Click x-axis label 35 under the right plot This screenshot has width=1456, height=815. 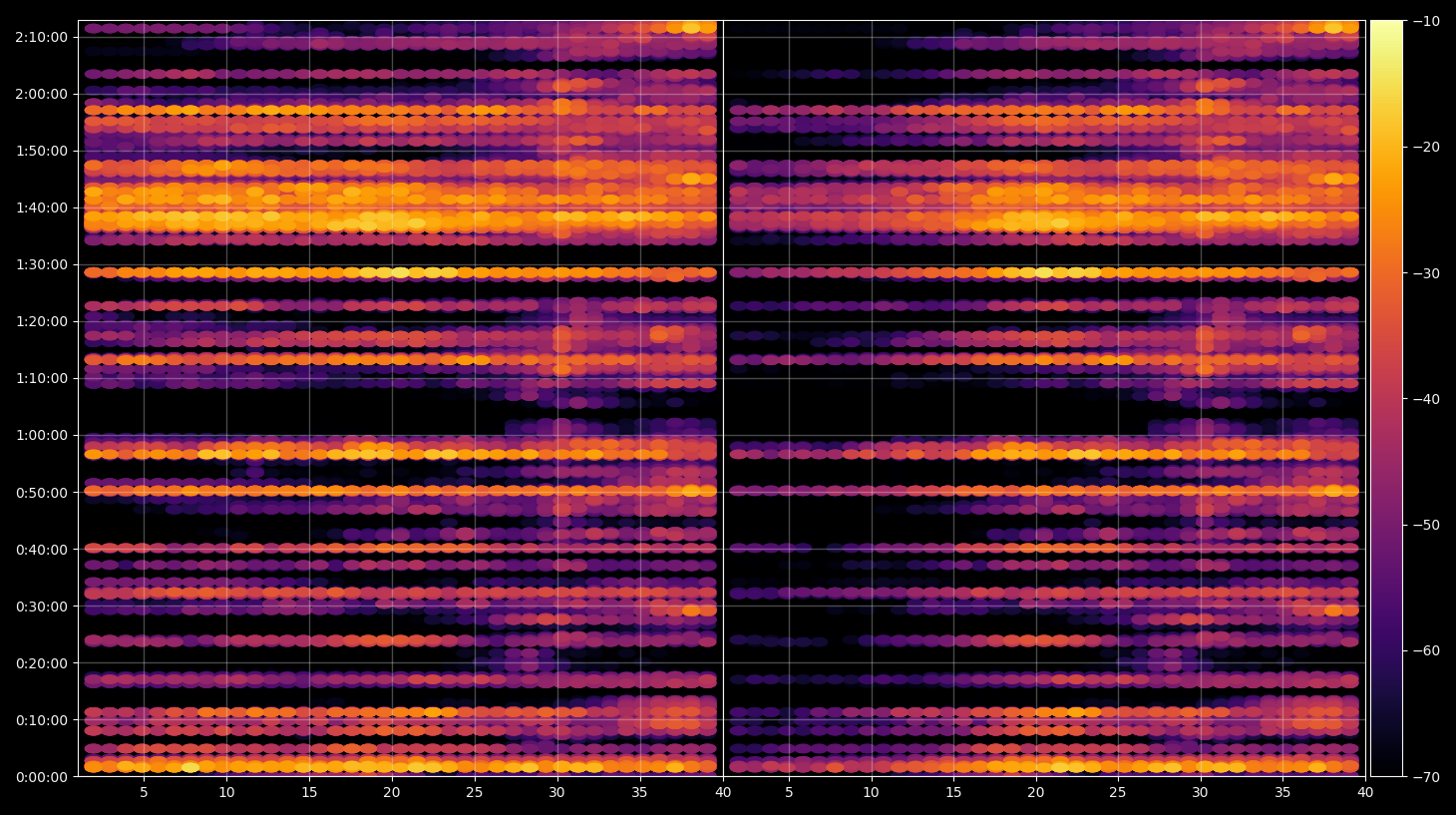tap(1282, 793)
